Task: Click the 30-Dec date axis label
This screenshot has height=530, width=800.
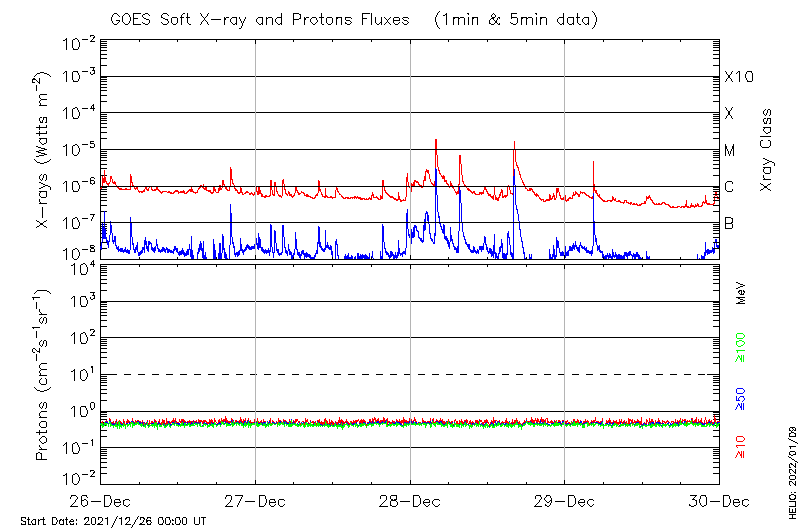Action: (718, 501)
